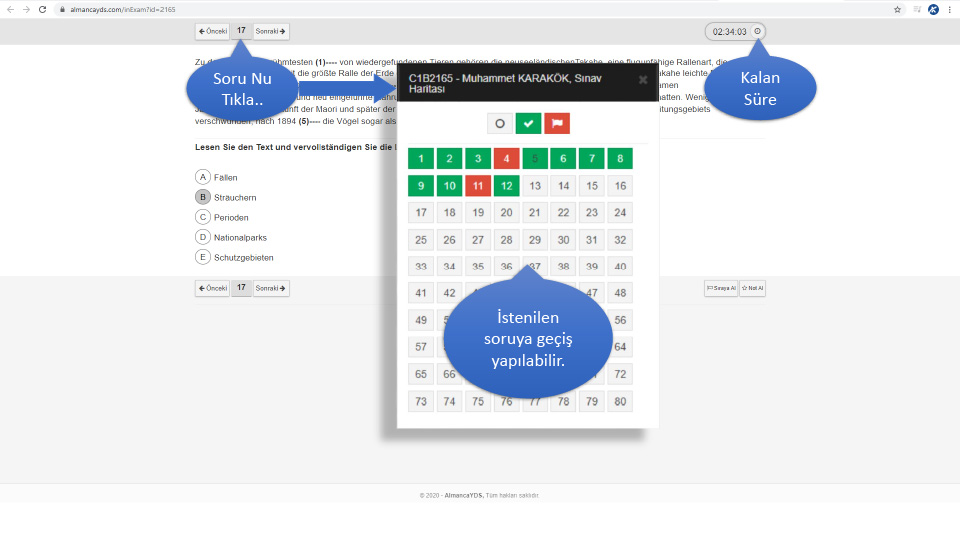The height and width of the screenshot is (540, 960).
Task: Go to question 10 in the map
Action: pos(449,186)
